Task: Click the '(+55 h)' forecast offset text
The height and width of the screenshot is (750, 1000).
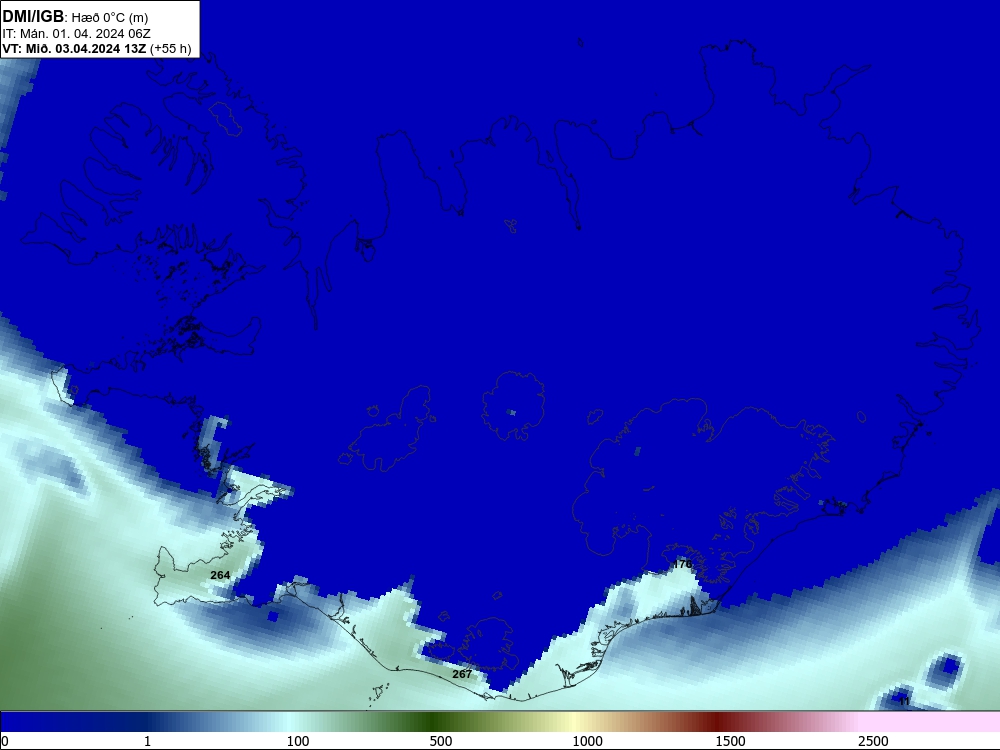Action: tap(171, 48)
